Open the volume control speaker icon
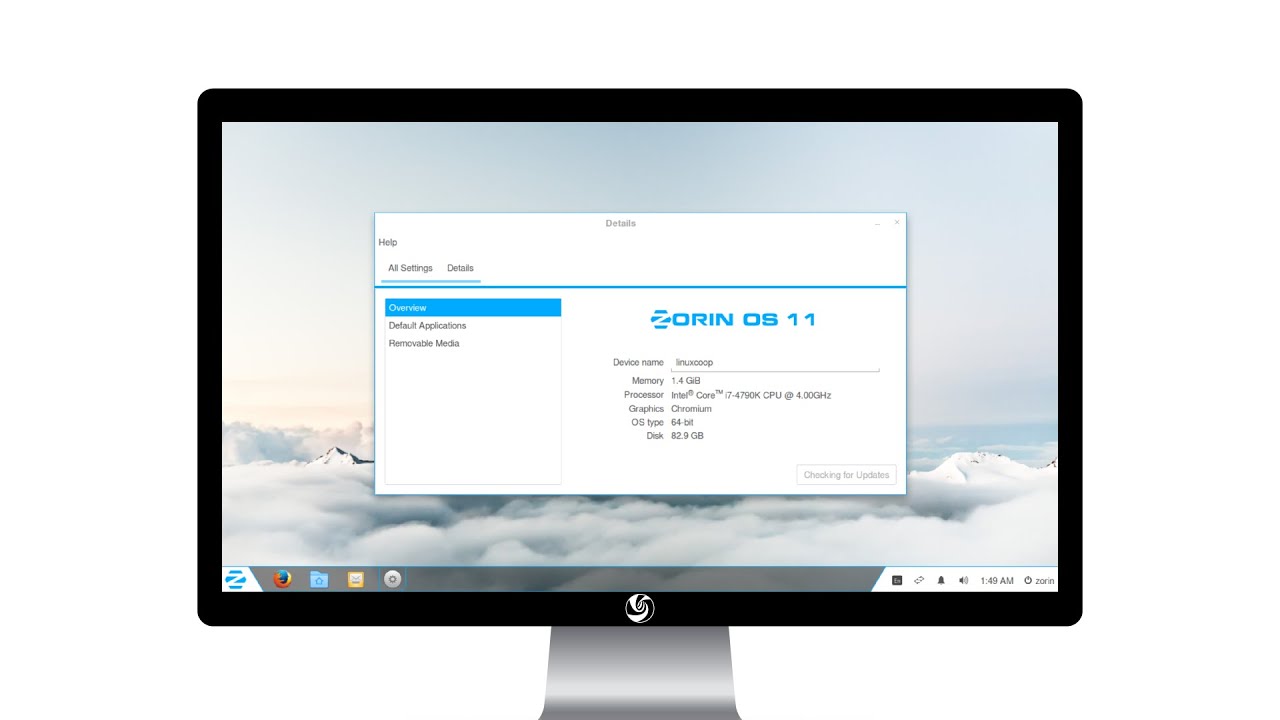The image size is (1280, 720). [963, 580]
